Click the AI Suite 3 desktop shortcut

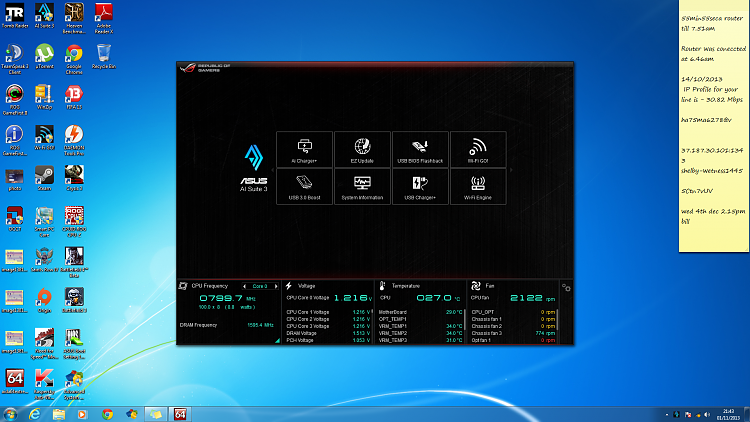click(x=44, y=16)
